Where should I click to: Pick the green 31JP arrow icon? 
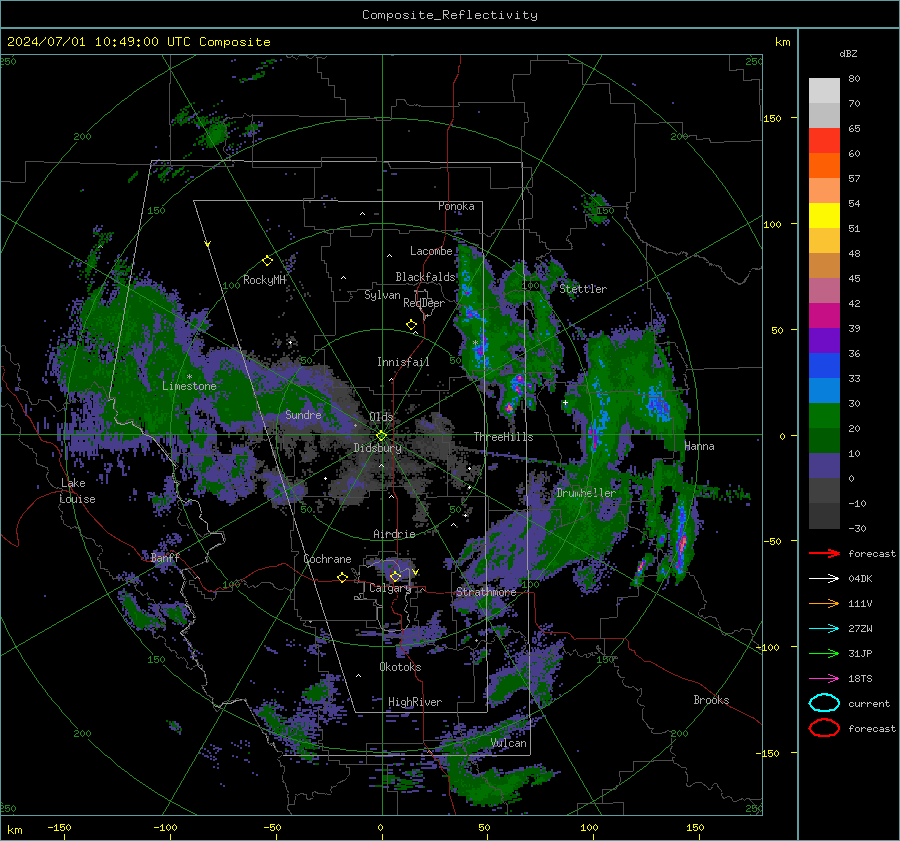pyautogui.click(x=824, y=653)
